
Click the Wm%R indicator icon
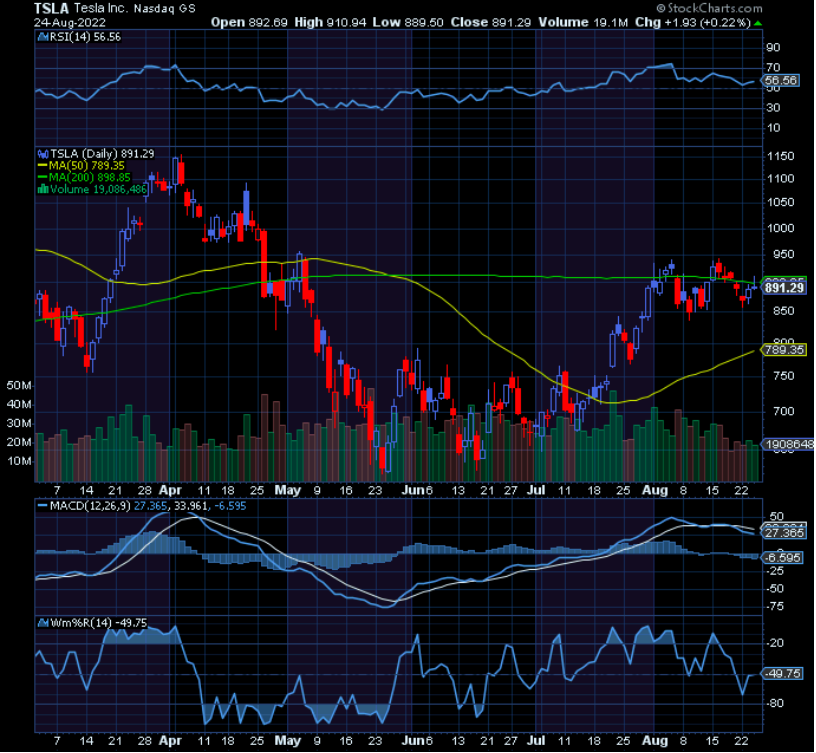42,621
